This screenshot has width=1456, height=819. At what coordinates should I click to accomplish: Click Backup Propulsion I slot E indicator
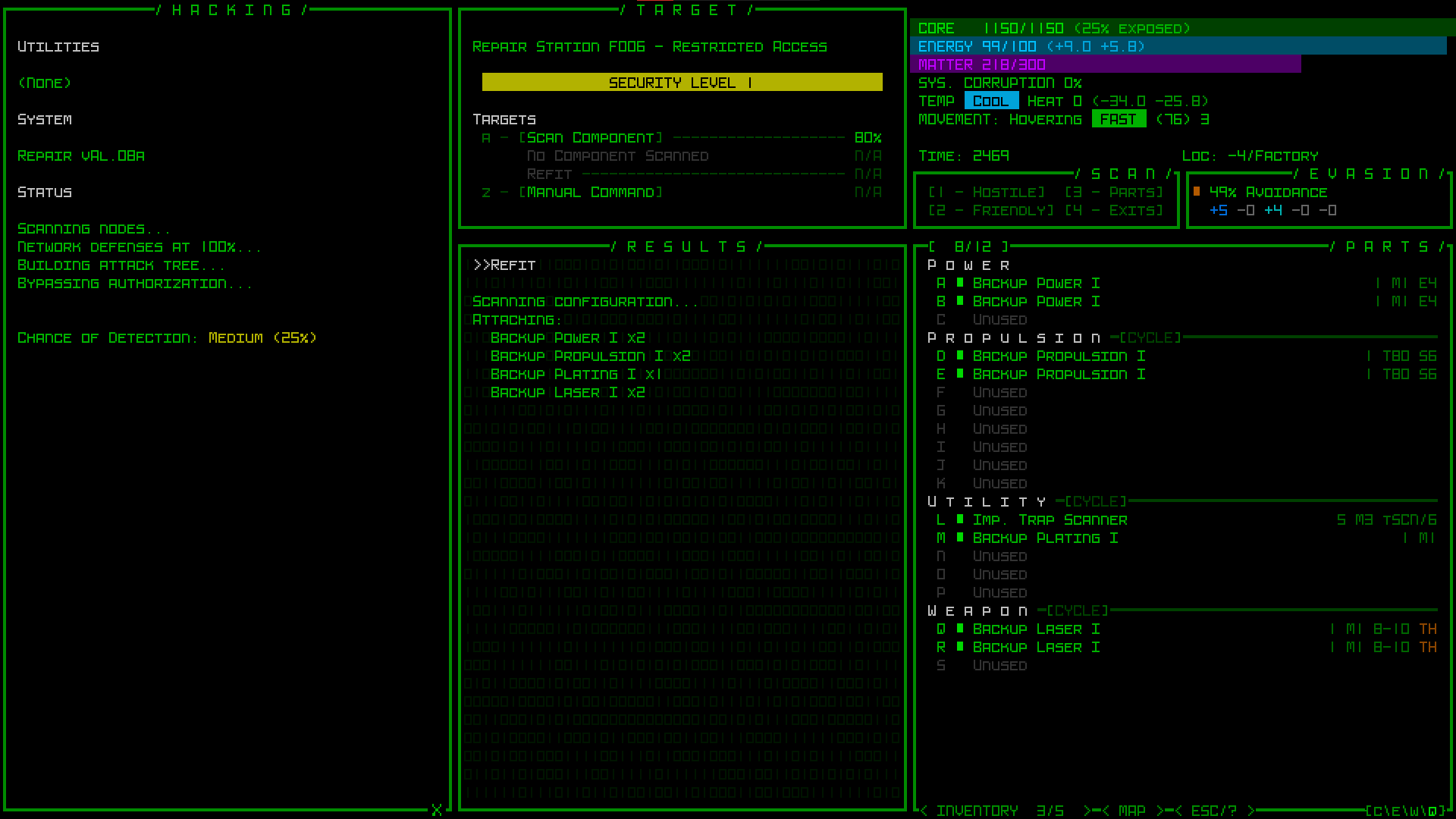point(960,374)
